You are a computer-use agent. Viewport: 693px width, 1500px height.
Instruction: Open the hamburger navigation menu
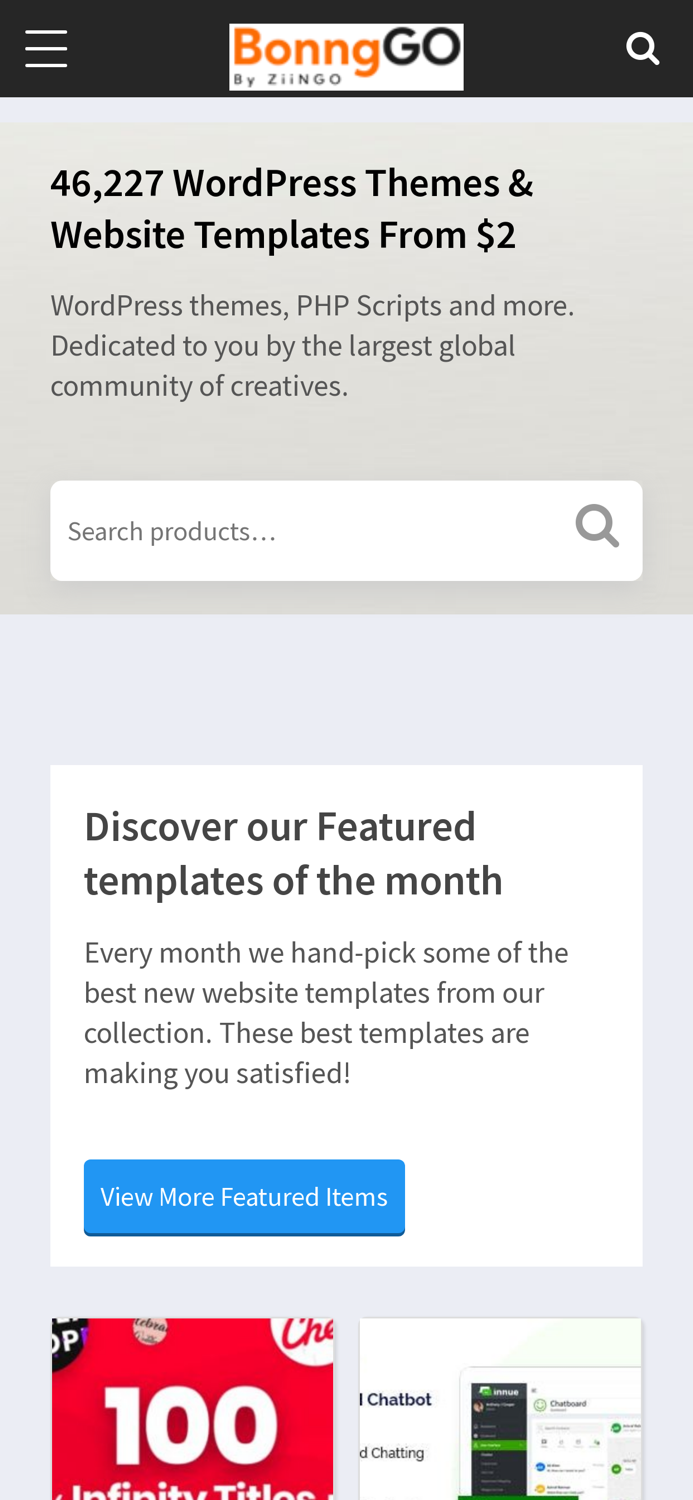pos(46,48)
